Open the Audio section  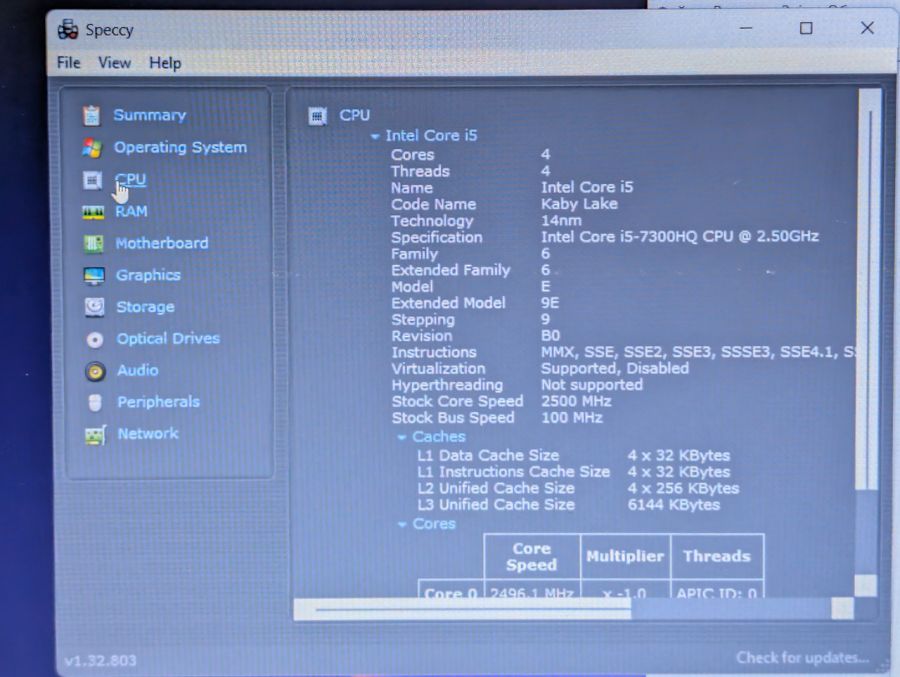click(138, 370)
